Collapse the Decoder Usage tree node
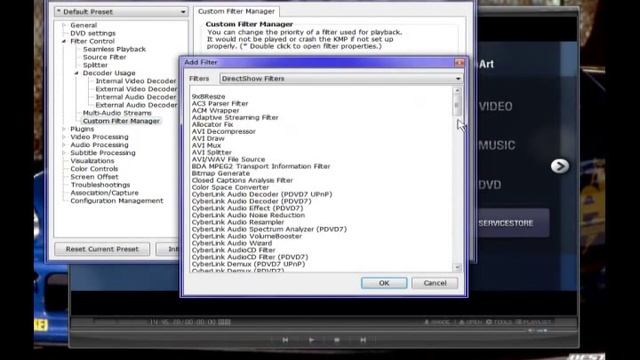This screenshot has width=640, height=360. click(x=76, y=73)
